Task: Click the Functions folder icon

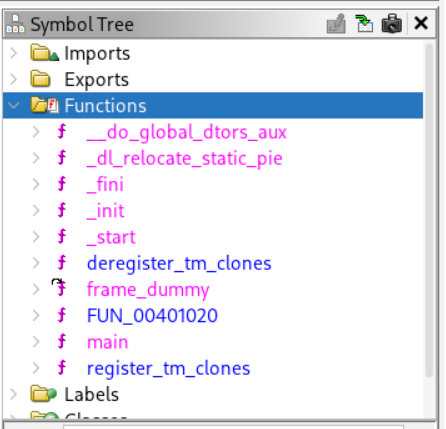Action: pos(45,105)
